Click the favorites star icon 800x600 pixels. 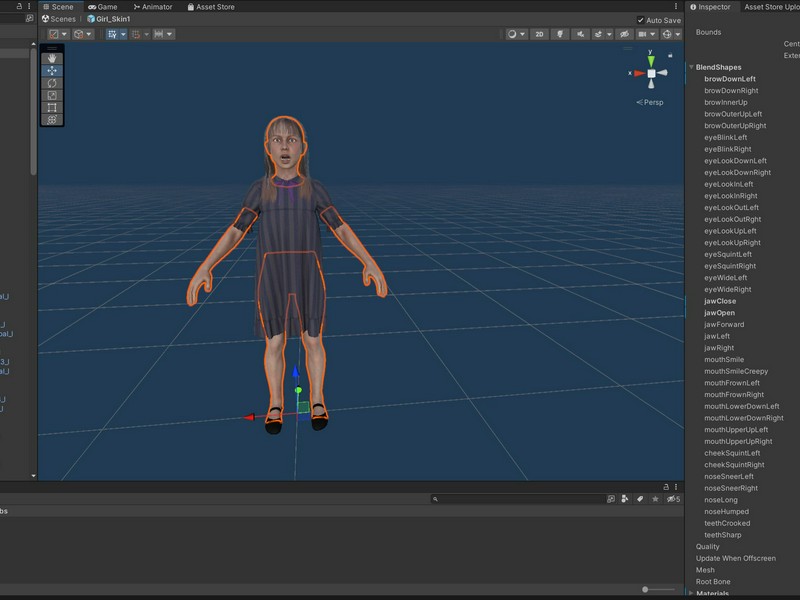click(x=655, y=499)
